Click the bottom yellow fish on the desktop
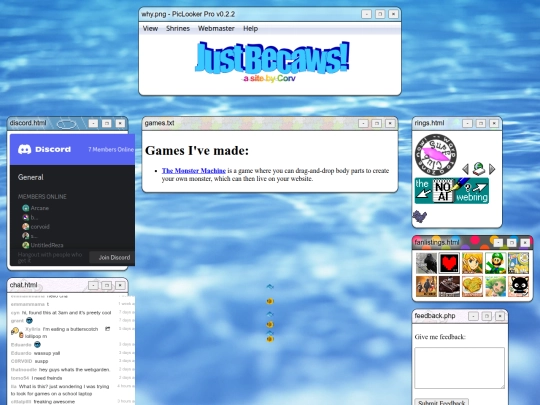540x405 pixels. [x=270, y=339]
